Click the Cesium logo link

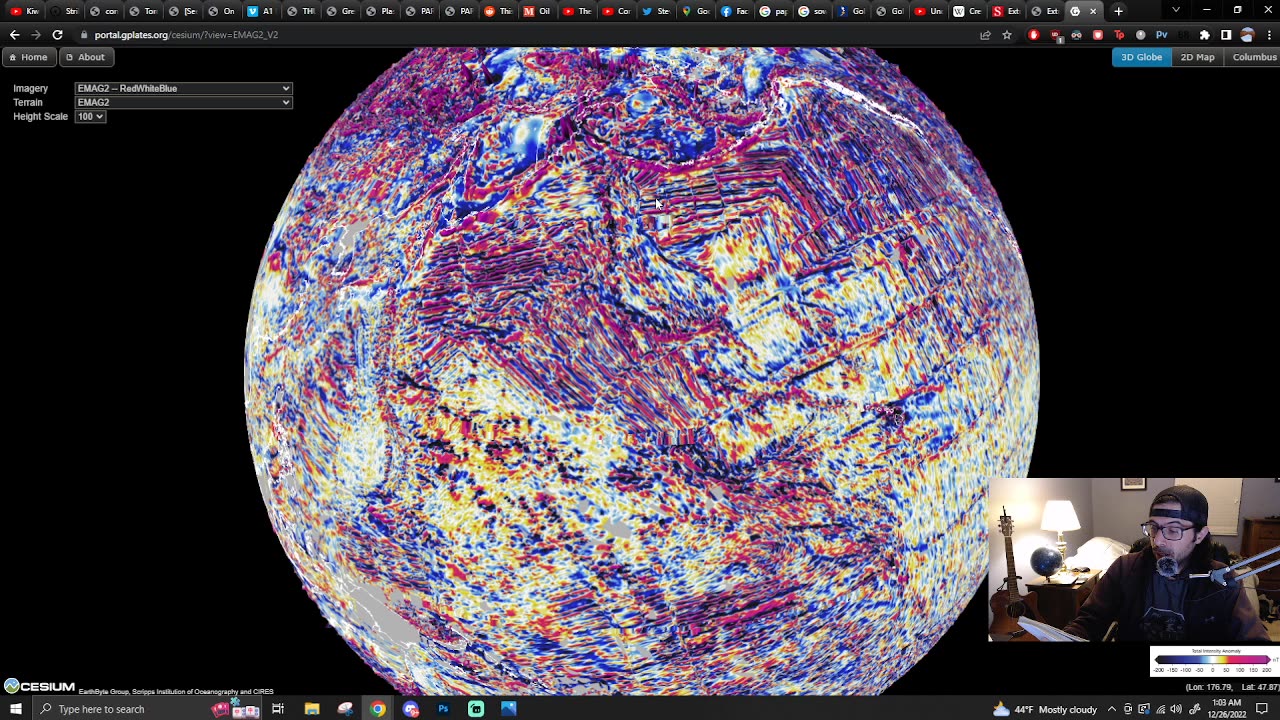pyautogui.click(x=39, y=686)
